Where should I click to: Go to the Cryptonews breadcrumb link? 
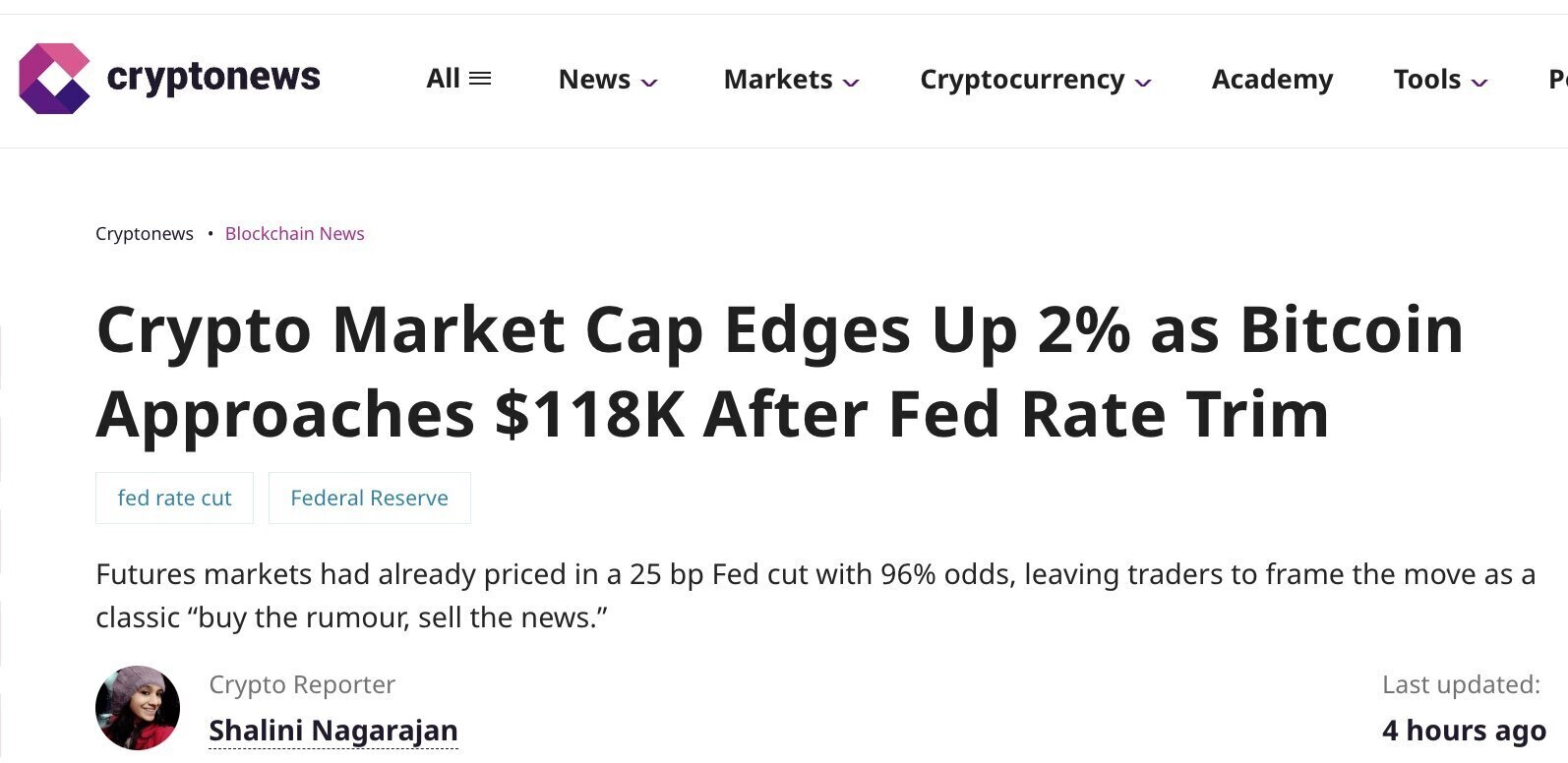coord(145,234)
